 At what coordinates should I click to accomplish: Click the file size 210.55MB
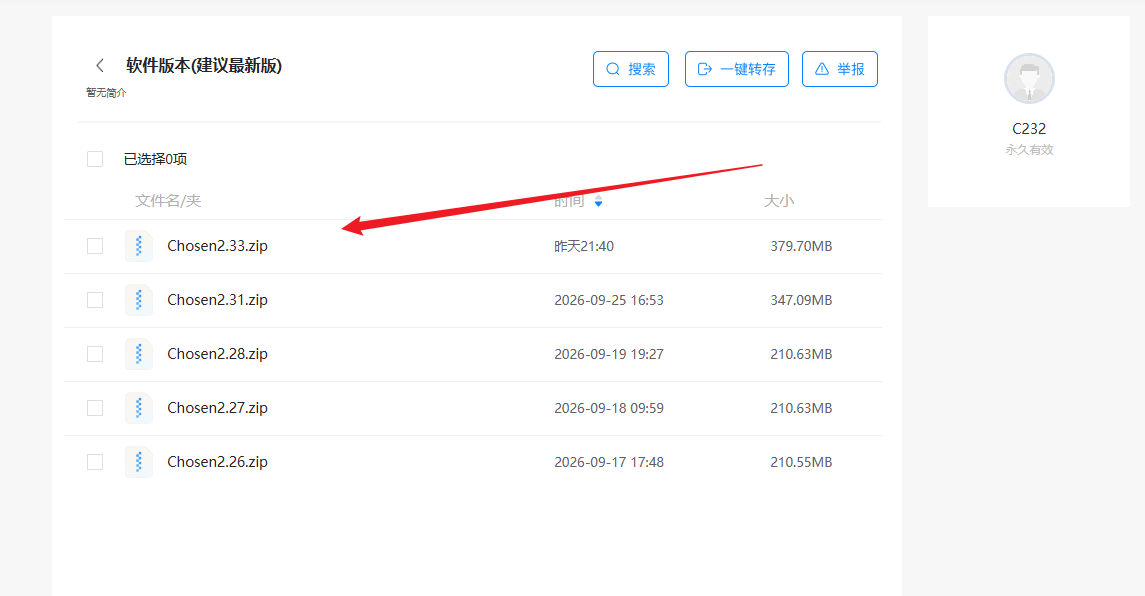pyautogui.click(x=801, y=462)
